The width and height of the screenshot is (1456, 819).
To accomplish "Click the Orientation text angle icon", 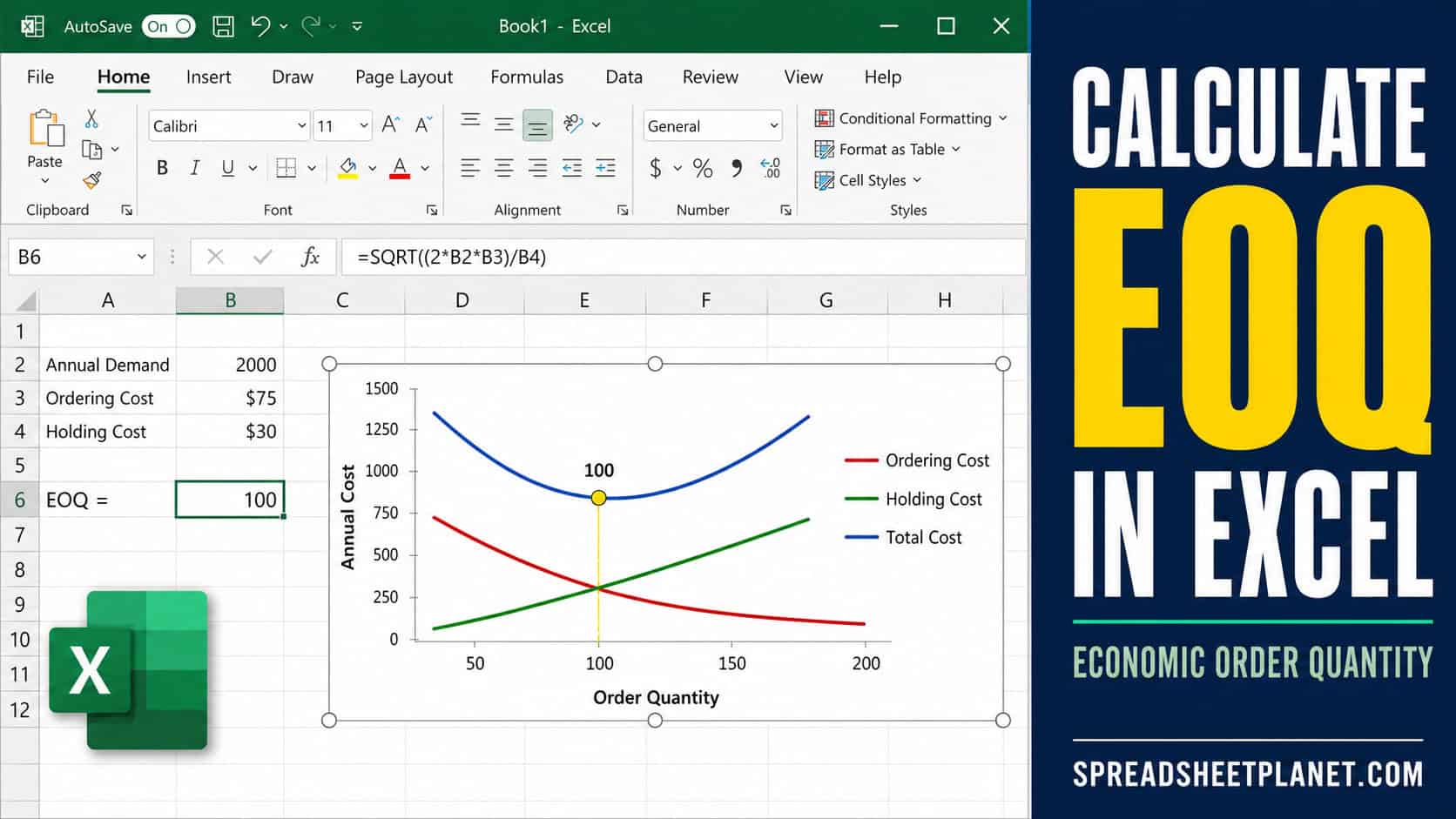I will 573,124.
